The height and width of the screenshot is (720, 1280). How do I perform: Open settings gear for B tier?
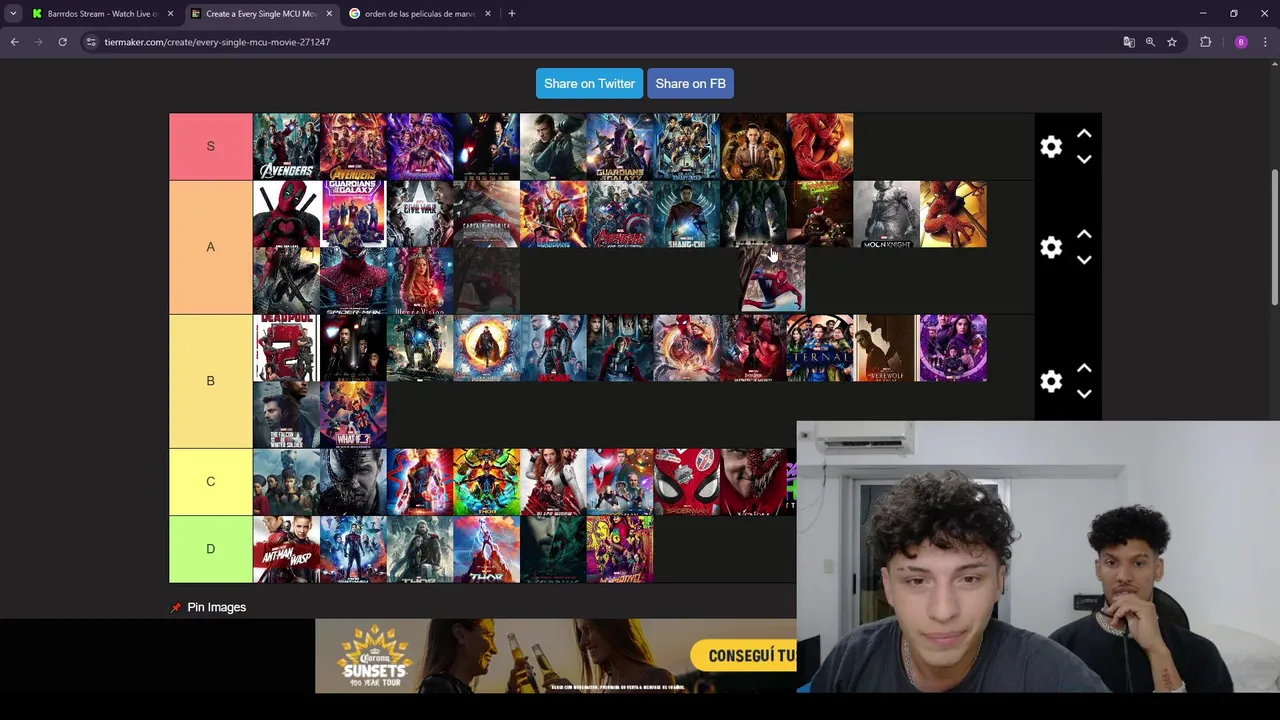pos(1050,382)
